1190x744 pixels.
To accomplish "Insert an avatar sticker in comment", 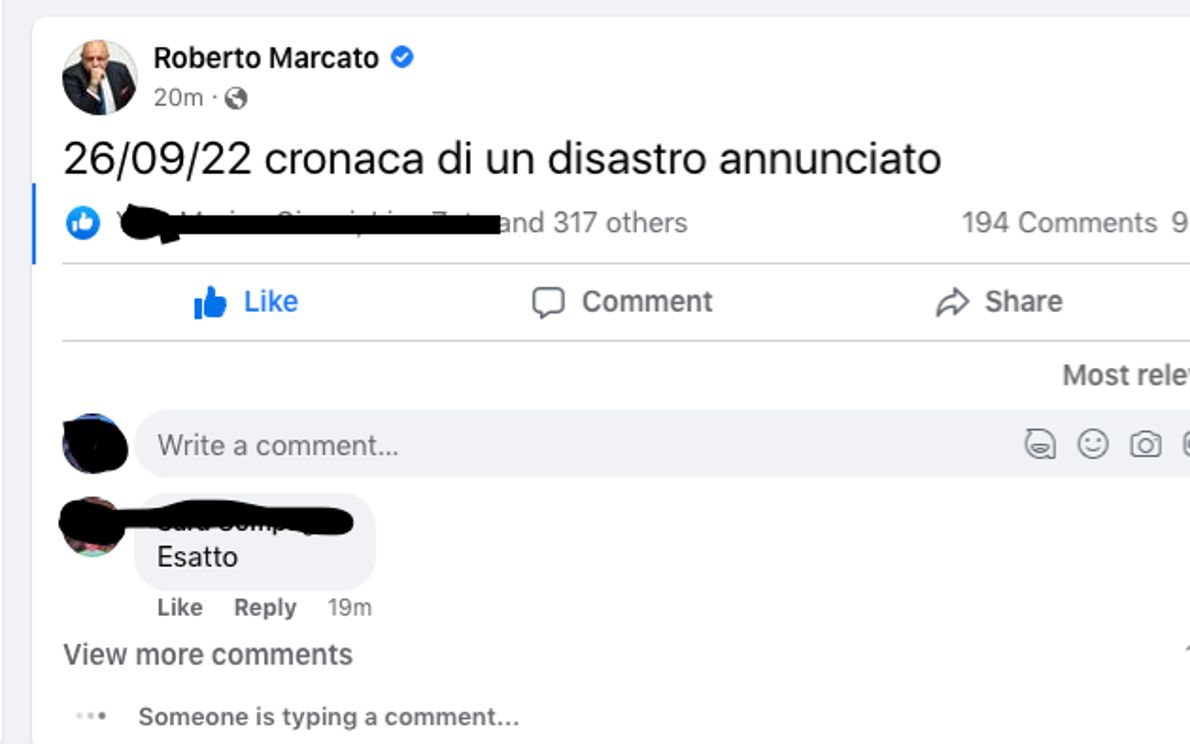I will [x=1041, y=444].
